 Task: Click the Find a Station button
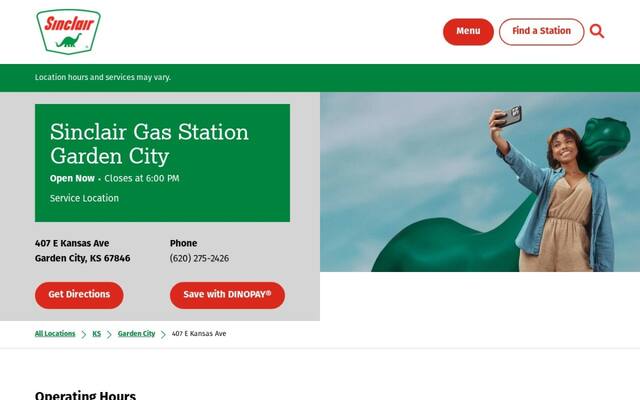pyautogui.click(x=541, y=31)
